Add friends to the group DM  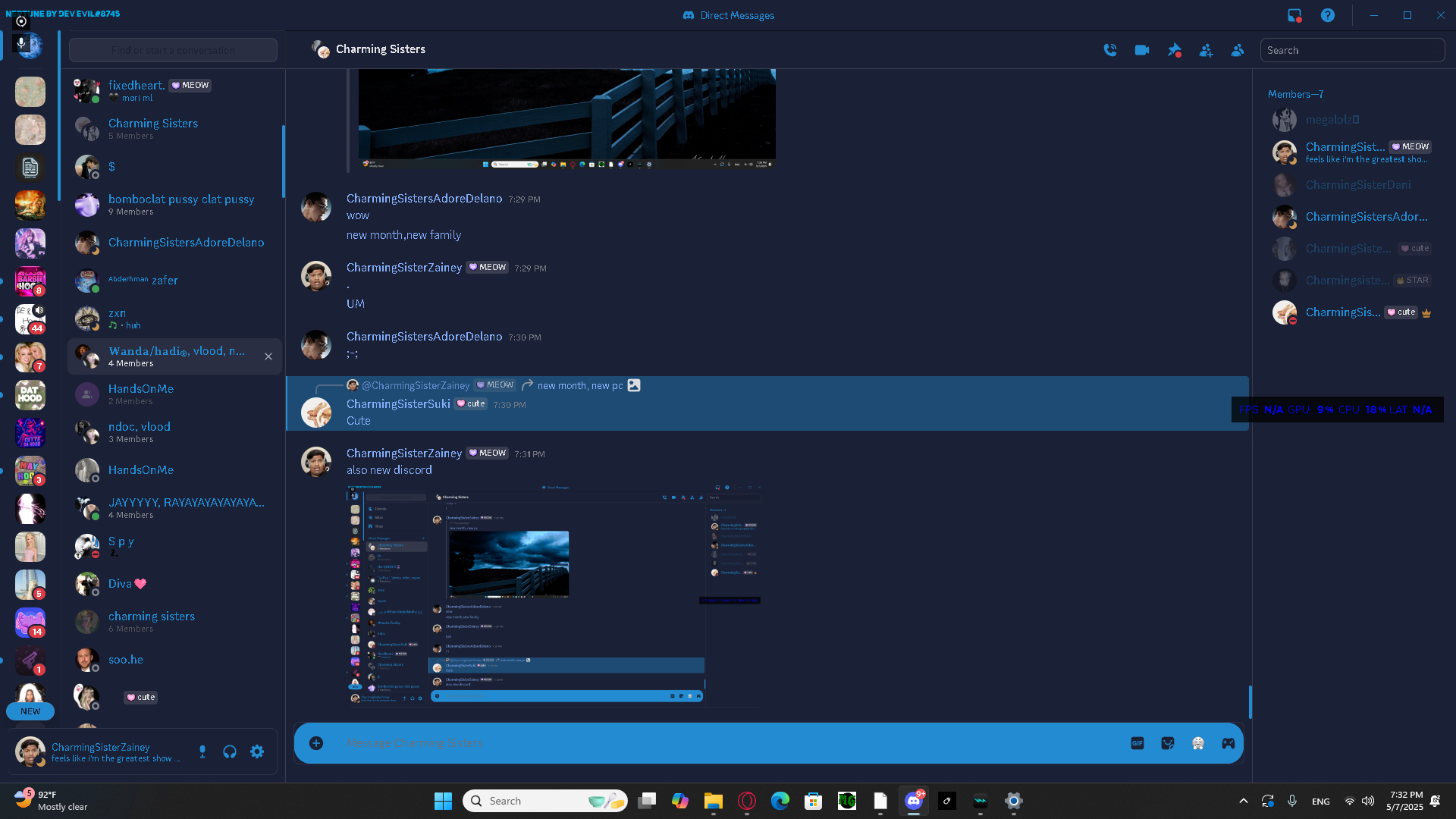[x=1206, y=50]
